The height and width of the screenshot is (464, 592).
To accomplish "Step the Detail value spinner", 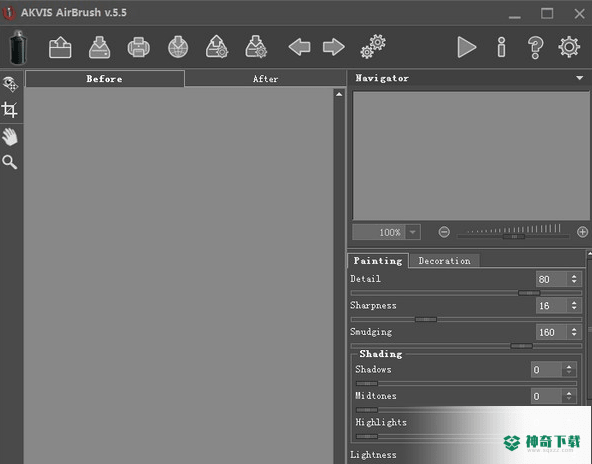I will pyautogui.click(x=574, y=279).
